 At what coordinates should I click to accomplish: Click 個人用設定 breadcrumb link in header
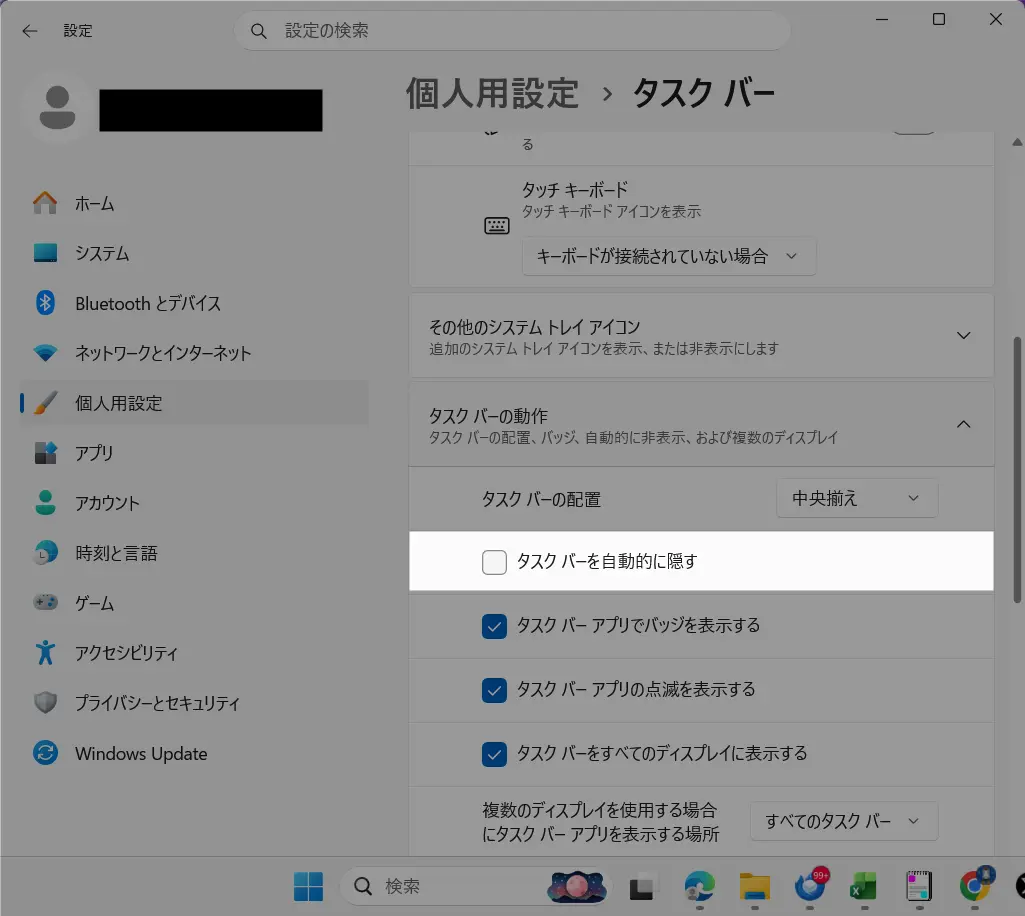pyautogui.click(x=492, y=93)
